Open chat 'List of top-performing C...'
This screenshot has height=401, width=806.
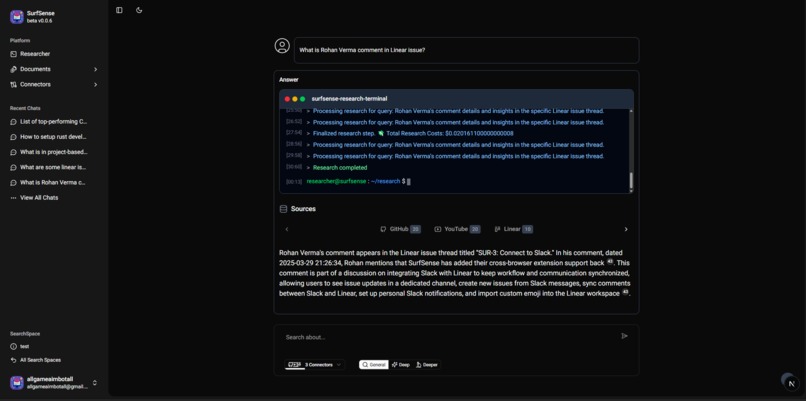click(x=53, y=122)
